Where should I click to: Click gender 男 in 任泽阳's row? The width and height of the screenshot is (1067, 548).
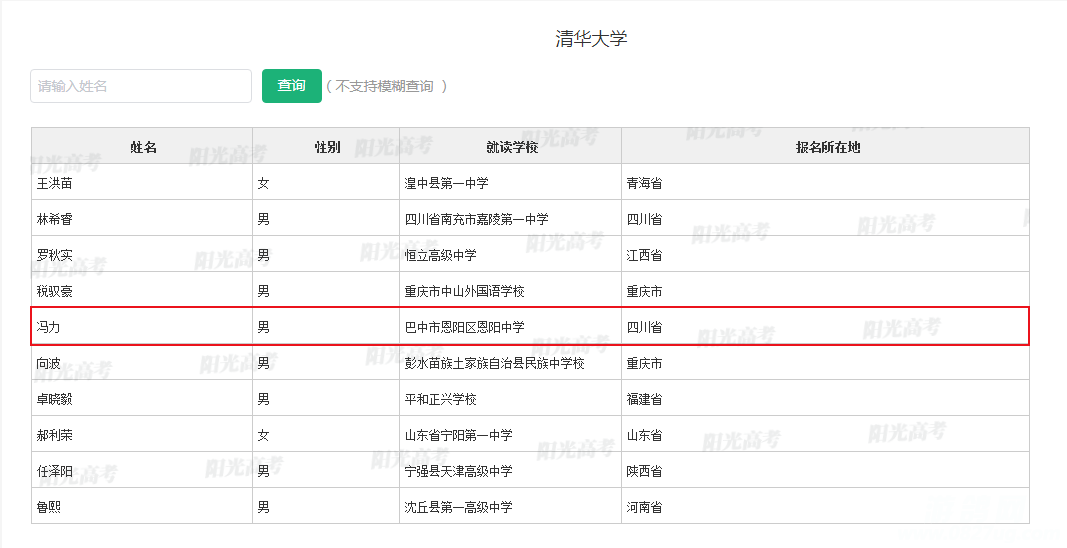coord(263,471)
